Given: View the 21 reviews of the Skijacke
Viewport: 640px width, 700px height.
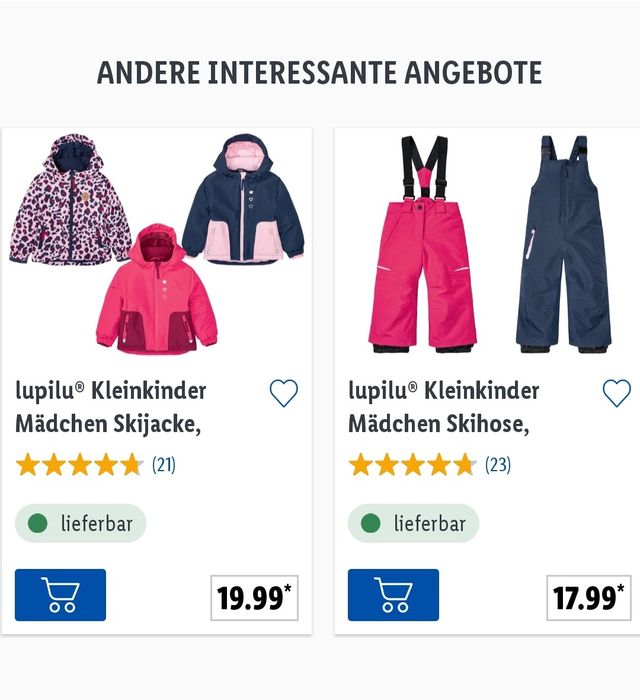Looking at the screenshot, I should click(x=164, y=465).
